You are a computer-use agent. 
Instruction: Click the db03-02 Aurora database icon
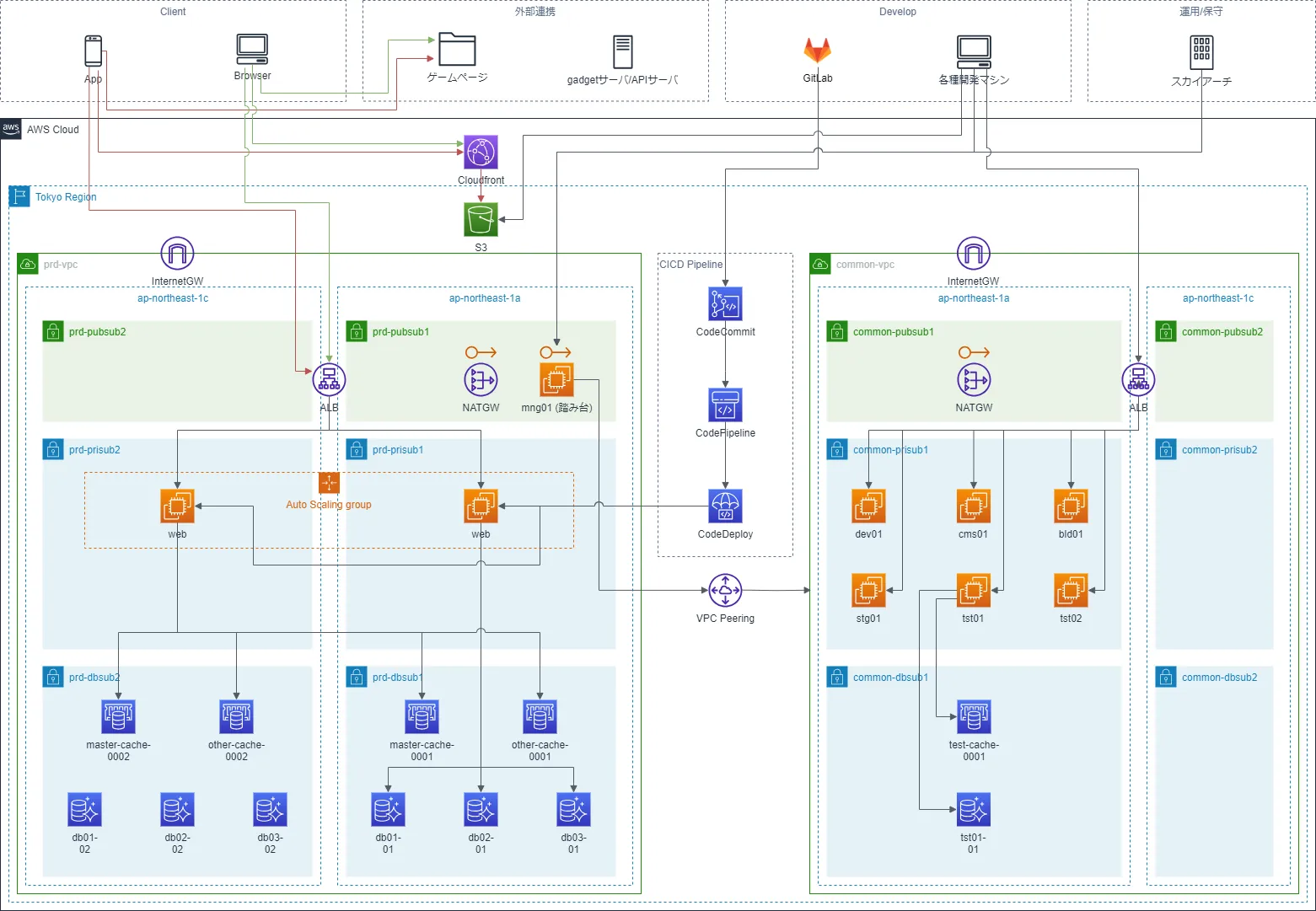(x=270, y=810)
